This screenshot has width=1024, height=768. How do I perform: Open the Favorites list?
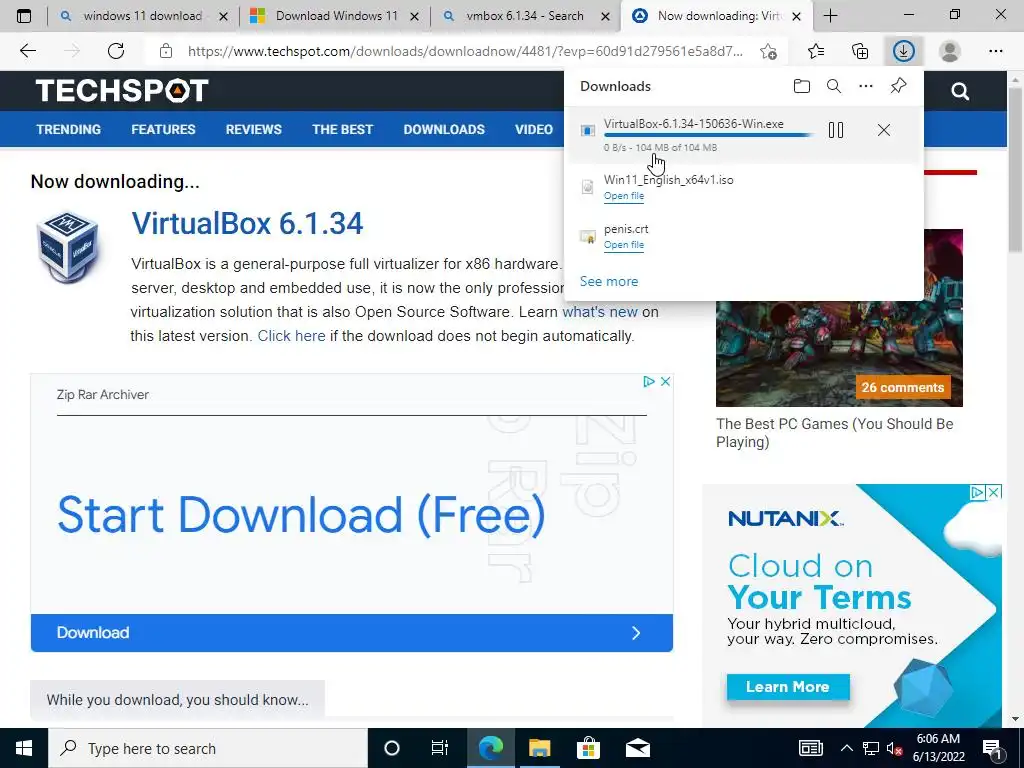[x=816, y=51]
